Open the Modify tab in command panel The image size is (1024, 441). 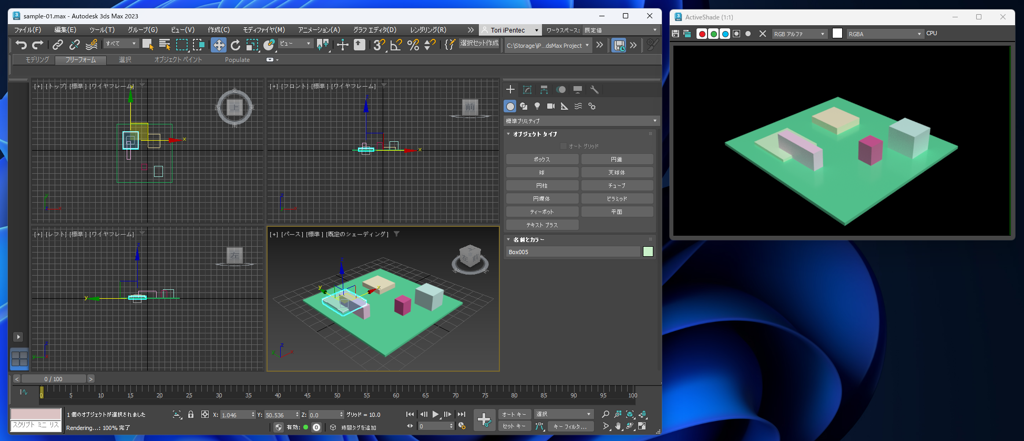(x=527, y=90)
